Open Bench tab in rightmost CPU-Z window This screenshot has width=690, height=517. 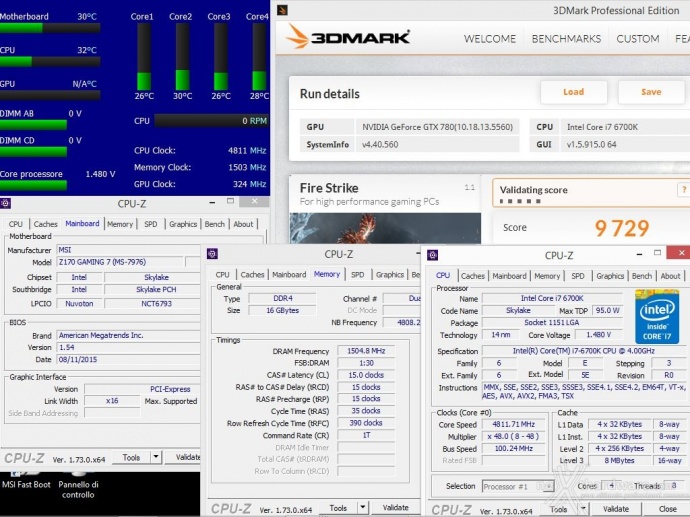tap(642, 276)
